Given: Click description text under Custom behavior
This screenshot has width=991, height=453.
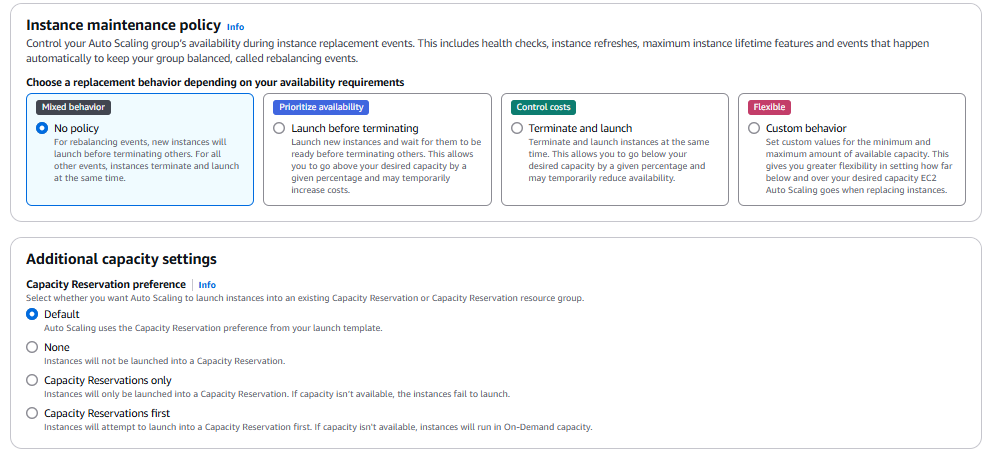Looking at the screenshot, I should pos(856,166).
